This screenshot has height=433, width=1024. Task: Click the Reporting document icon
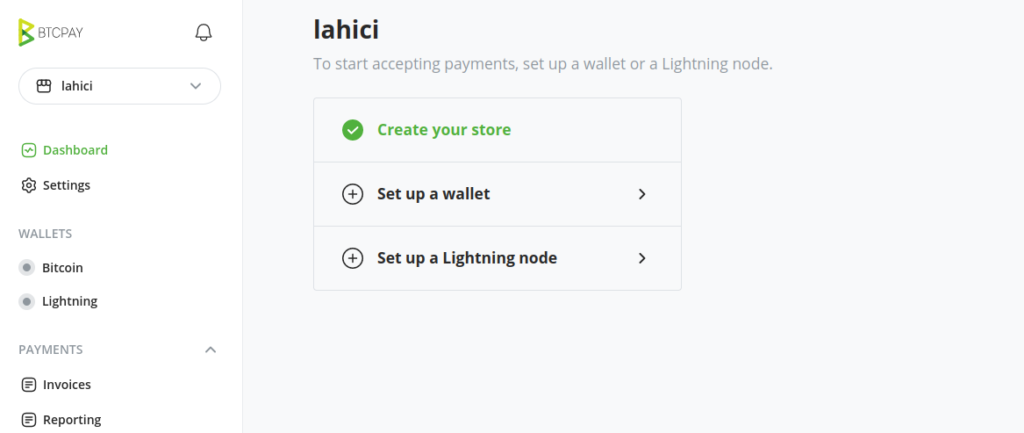coord(29,419)
